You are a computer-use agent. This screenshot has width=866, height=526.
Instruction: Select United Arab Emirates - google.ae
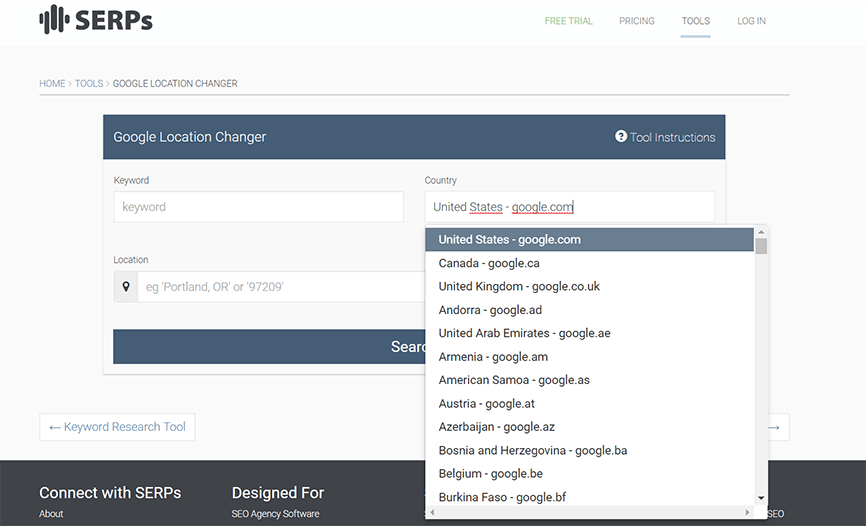coord(589,333)
